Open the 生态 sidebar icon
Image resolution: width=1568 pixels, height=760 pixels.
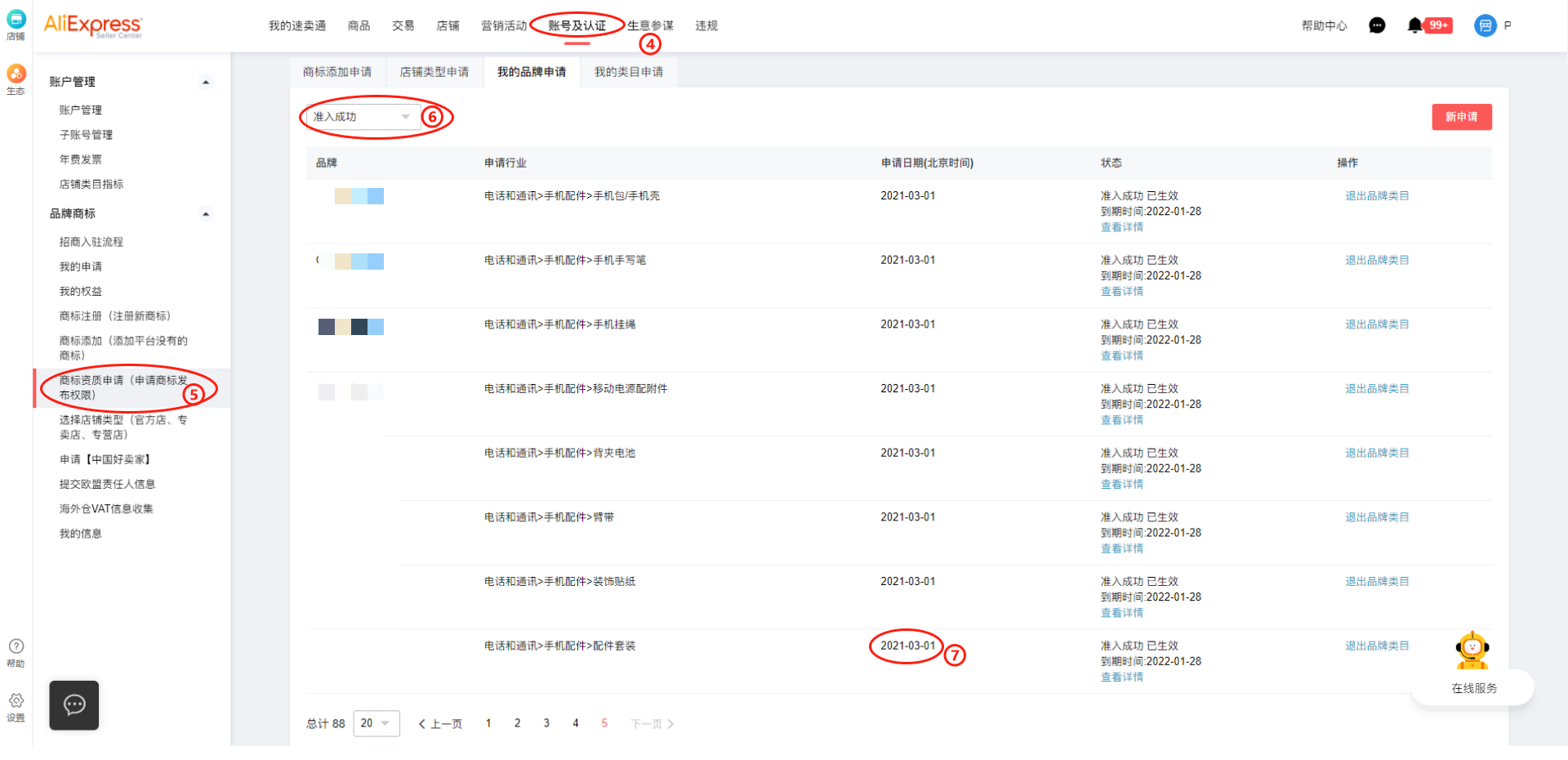tap(16, 78)
